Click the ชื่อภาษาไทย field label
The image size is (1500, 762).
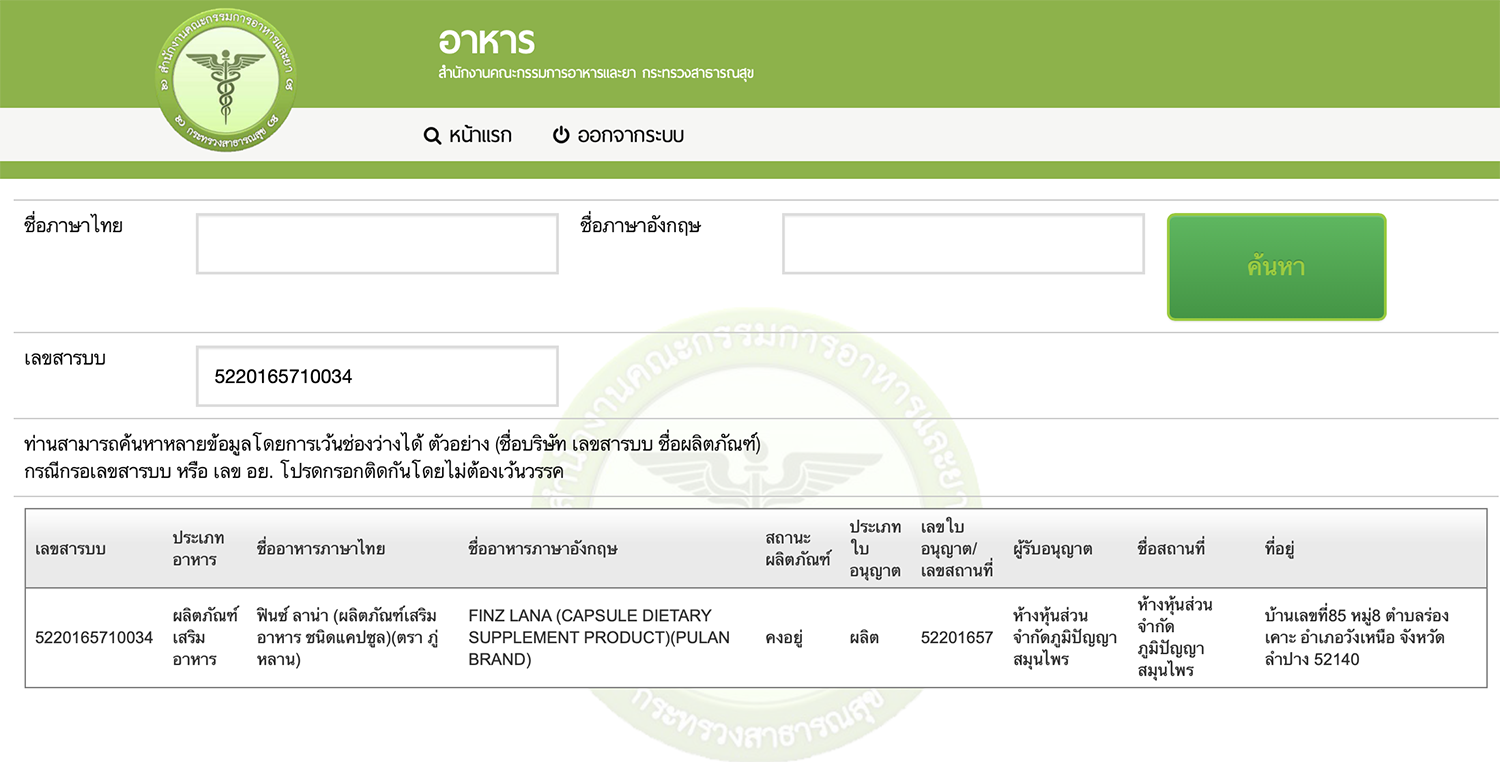tap(73, 226)
